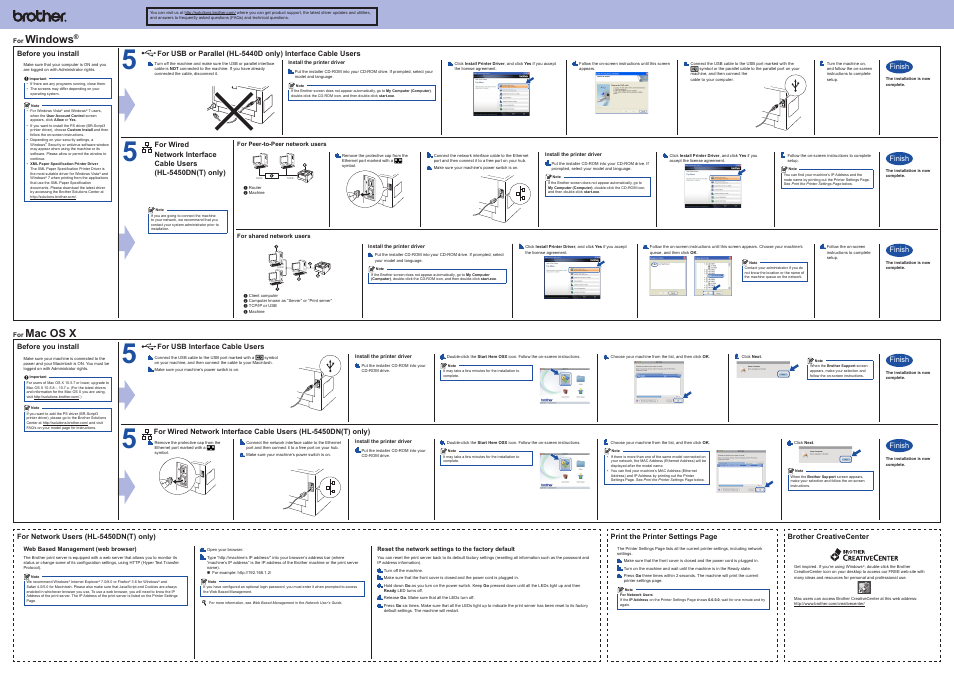This screenshot has width=954, height=675.
Task: Click 'Install the printer driver' heading in Windows USB row
Action: coord(316,63)
